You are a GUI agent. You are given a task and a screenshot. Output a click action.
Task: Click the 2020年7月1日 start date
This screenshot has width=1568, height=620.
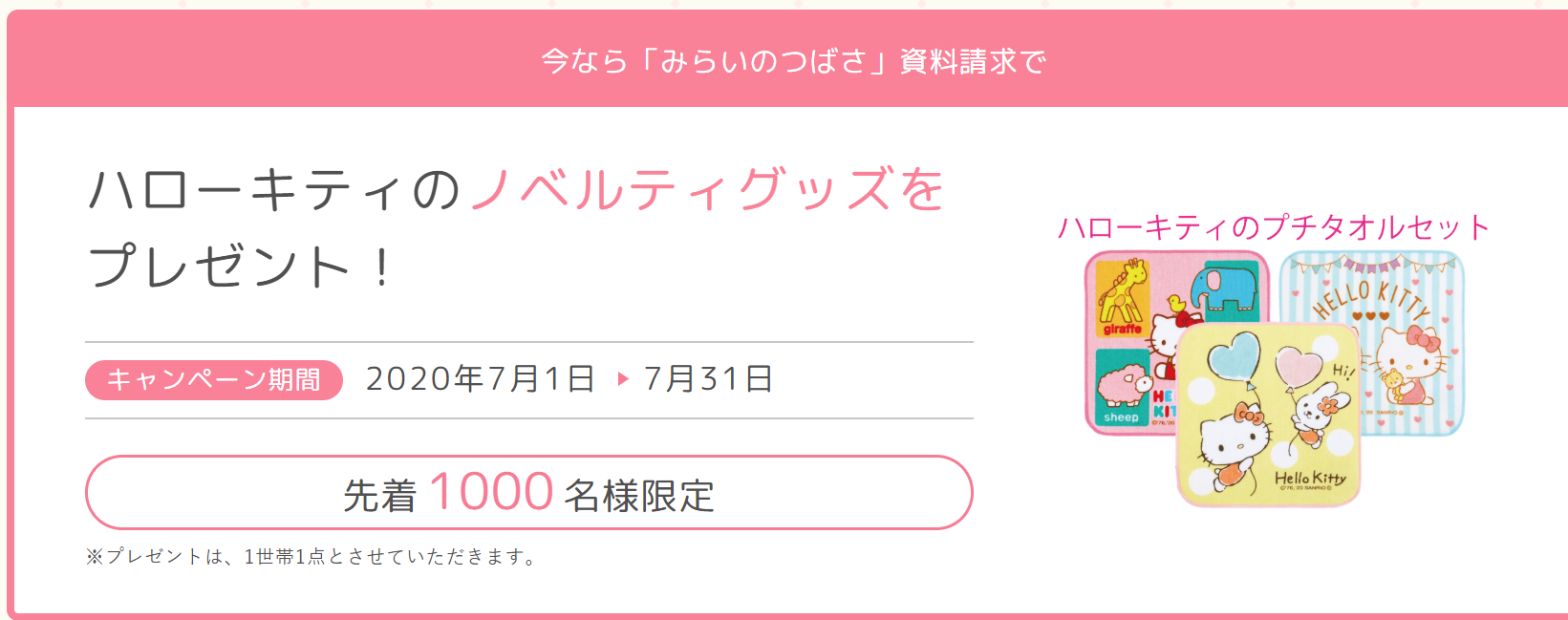coord(481,379)
